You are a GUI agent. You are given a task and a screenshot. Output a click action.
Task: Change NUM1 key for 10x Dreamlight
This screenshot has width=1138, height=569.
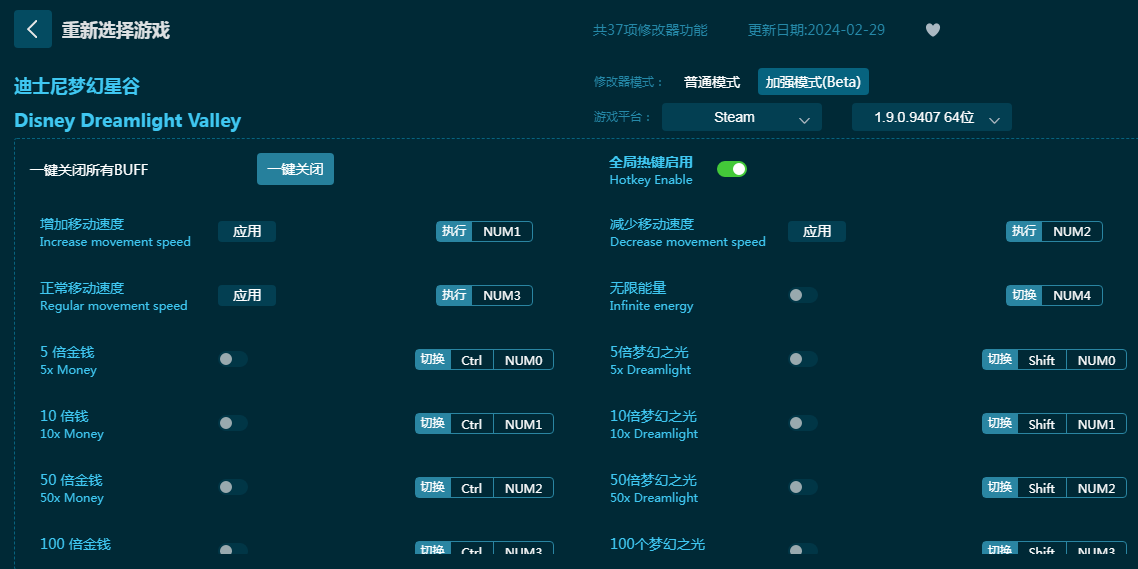click(1096, 424)
